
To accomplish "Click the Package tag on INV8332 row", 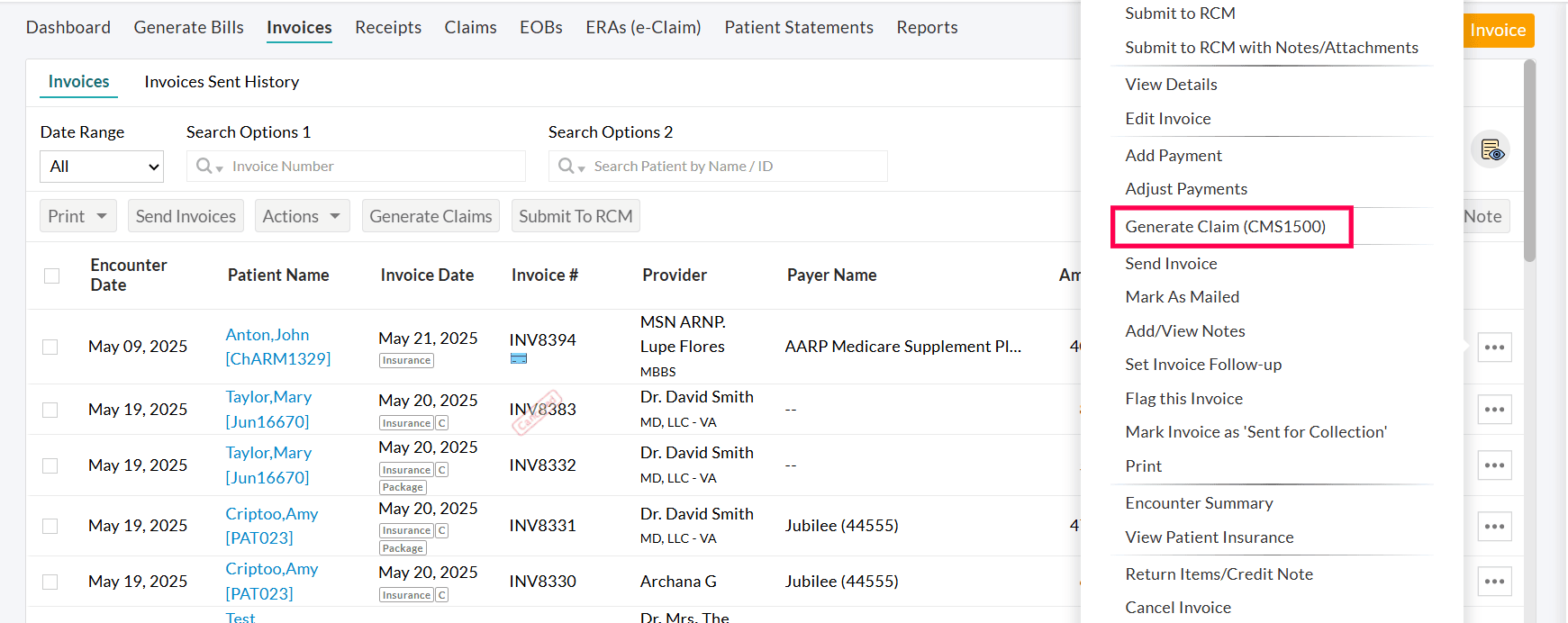I will (403, 487).
